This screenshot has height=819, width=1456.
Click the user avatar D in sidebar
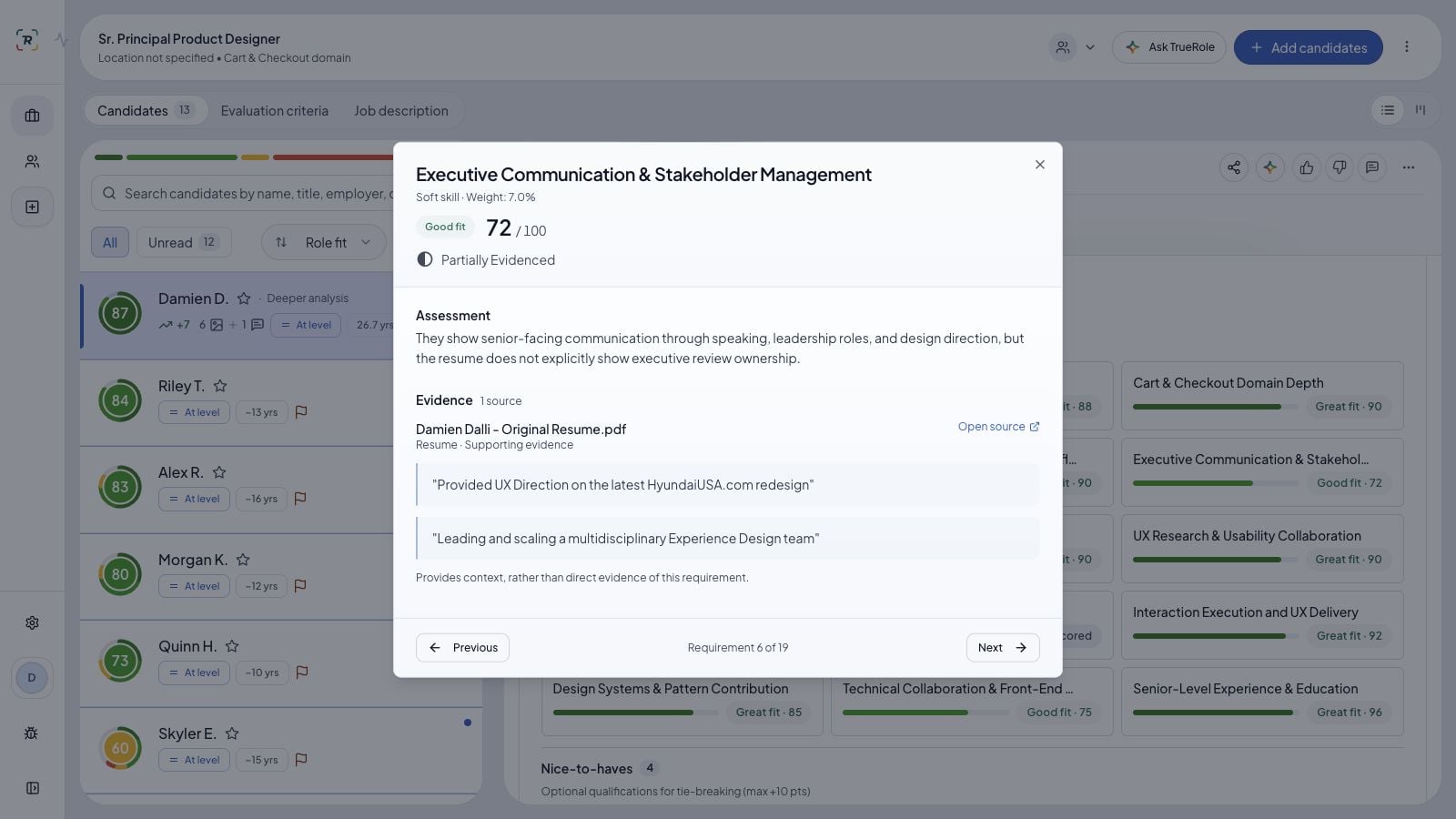[32, 678]
